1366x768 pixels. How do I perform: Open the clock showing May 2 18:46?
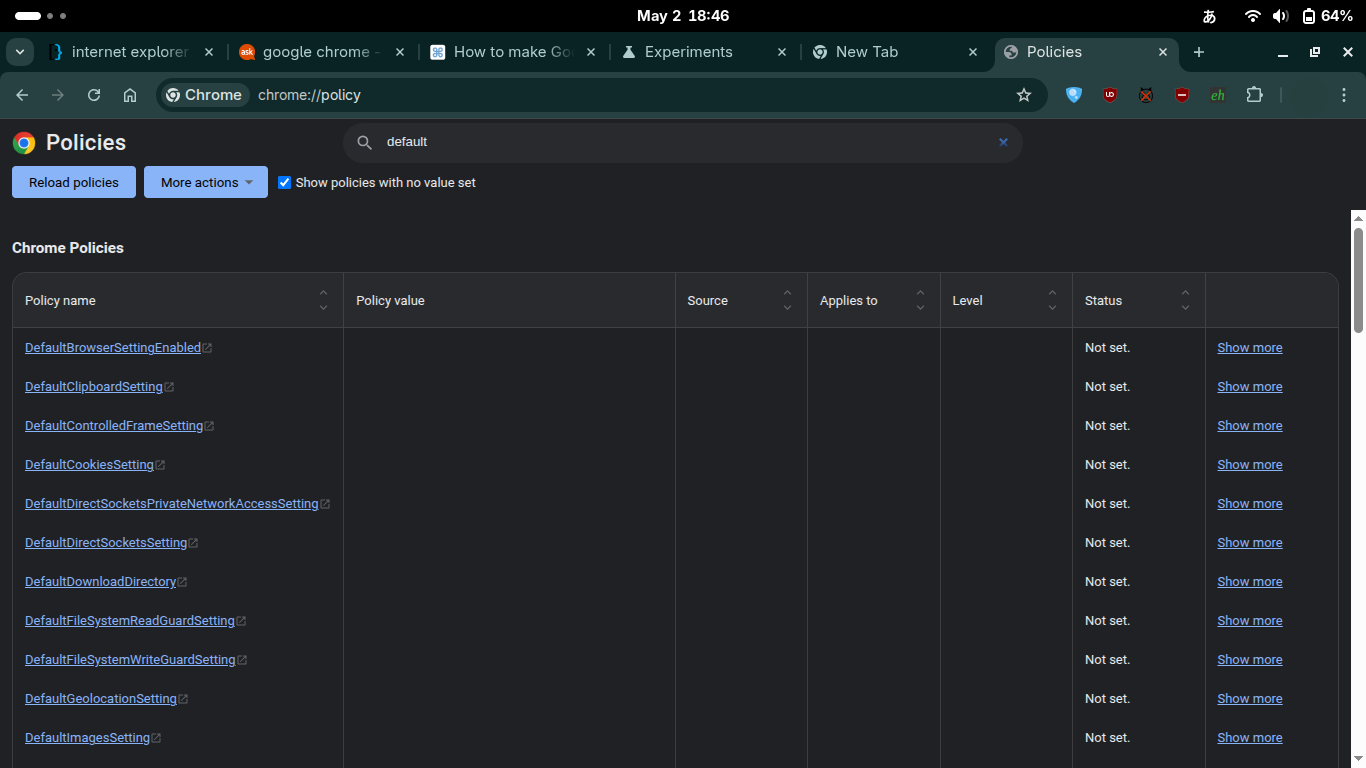click(x=683, y=16)
